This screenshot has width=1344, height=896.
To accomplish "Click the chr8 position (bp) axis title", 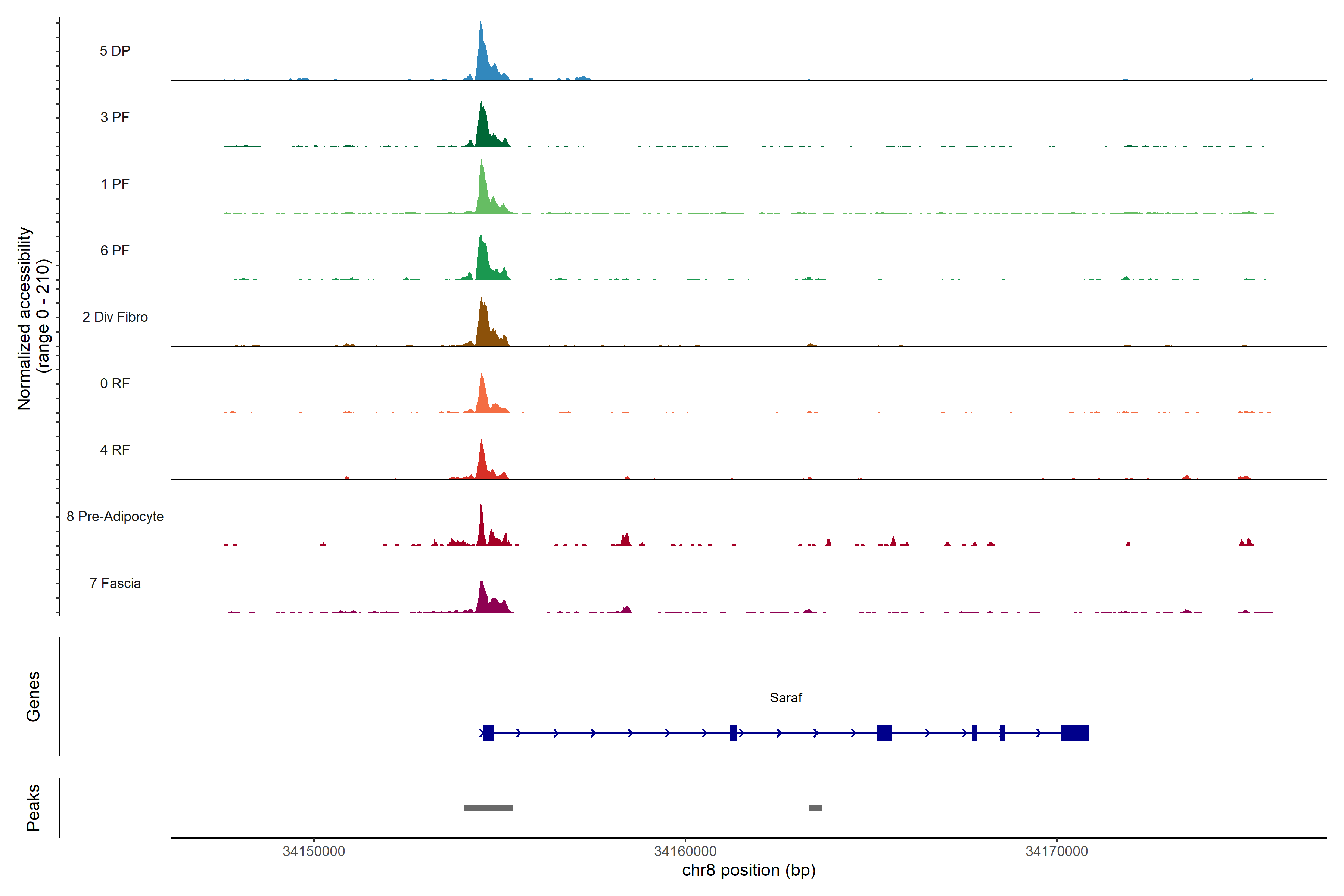I will pyautogui.click(x=749, y=870).
